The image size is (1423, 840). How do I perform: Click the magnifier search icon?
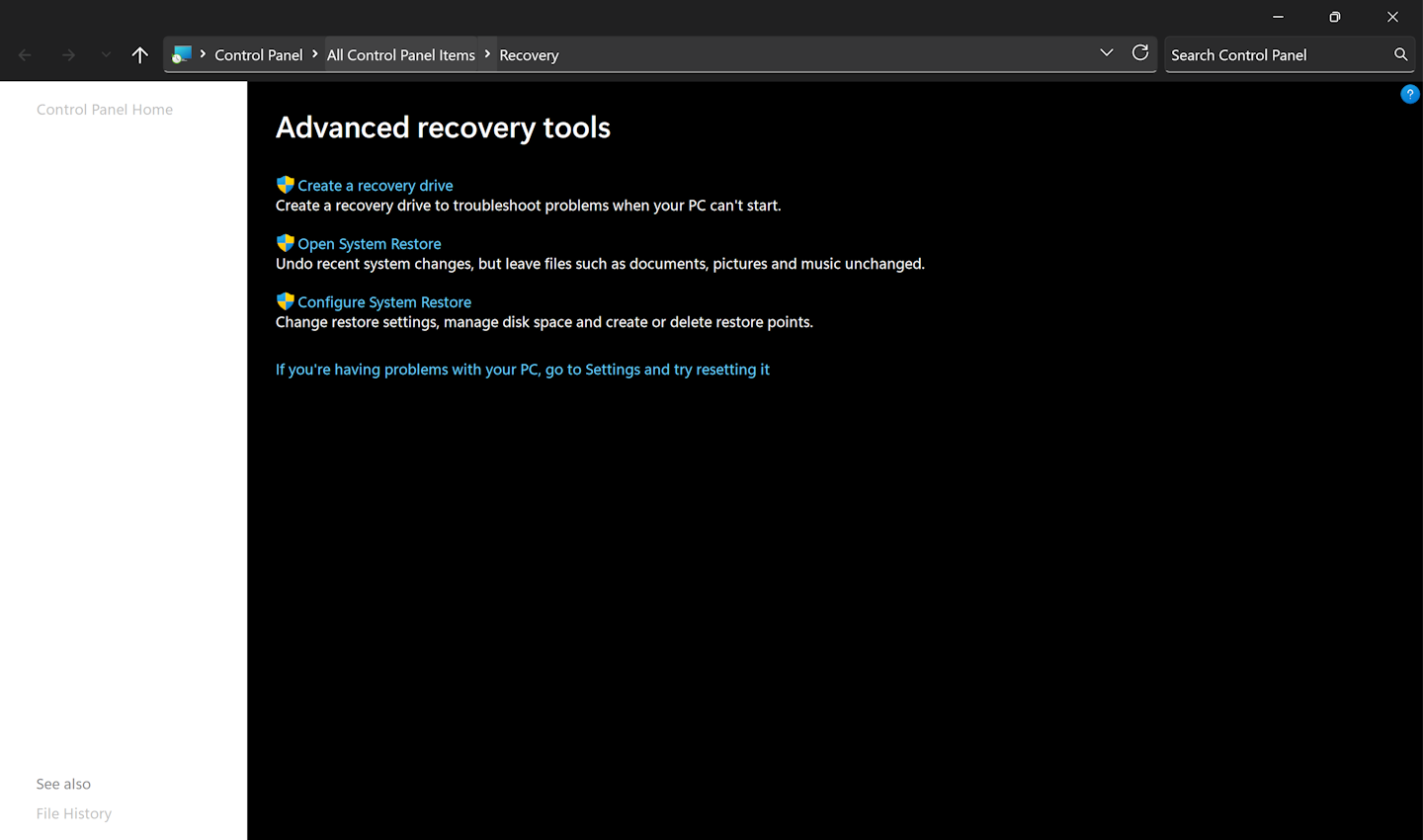coord(1400,54)
